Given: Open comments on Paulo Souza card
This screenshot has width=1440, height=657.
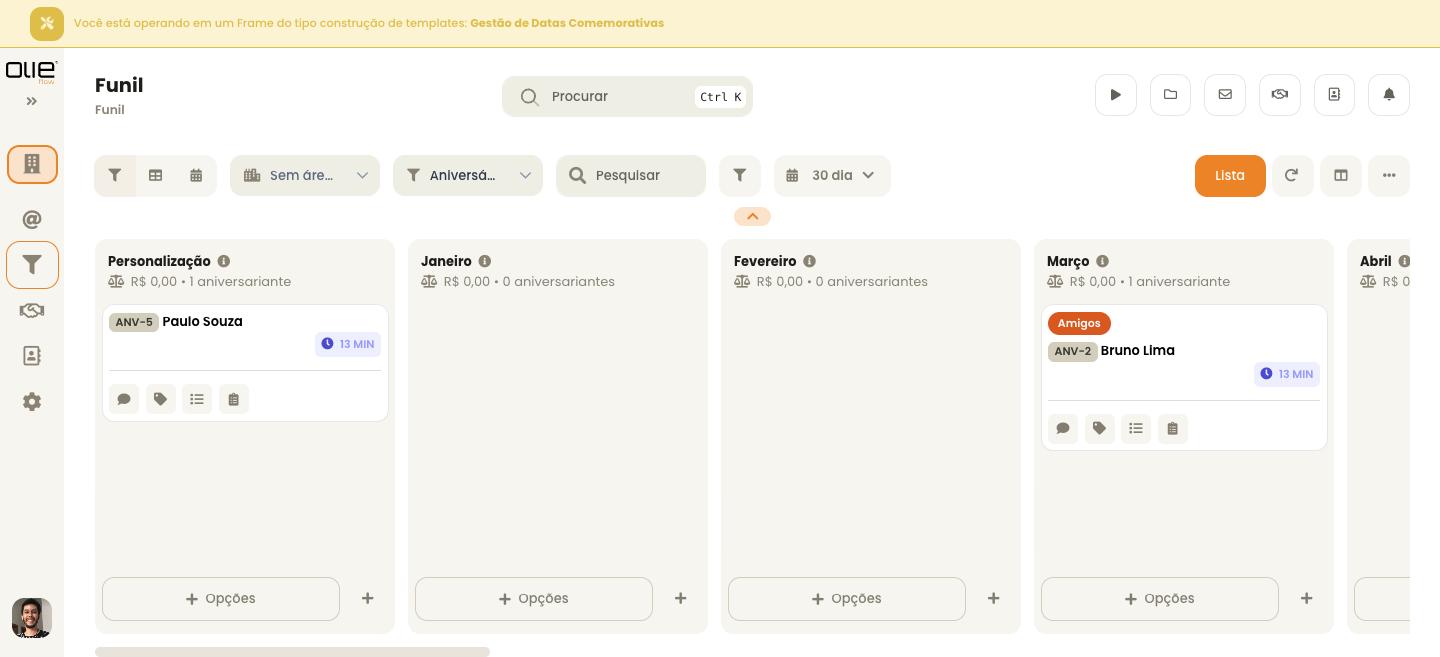Looking at the screenshot, I should click(x=124, y=399).
